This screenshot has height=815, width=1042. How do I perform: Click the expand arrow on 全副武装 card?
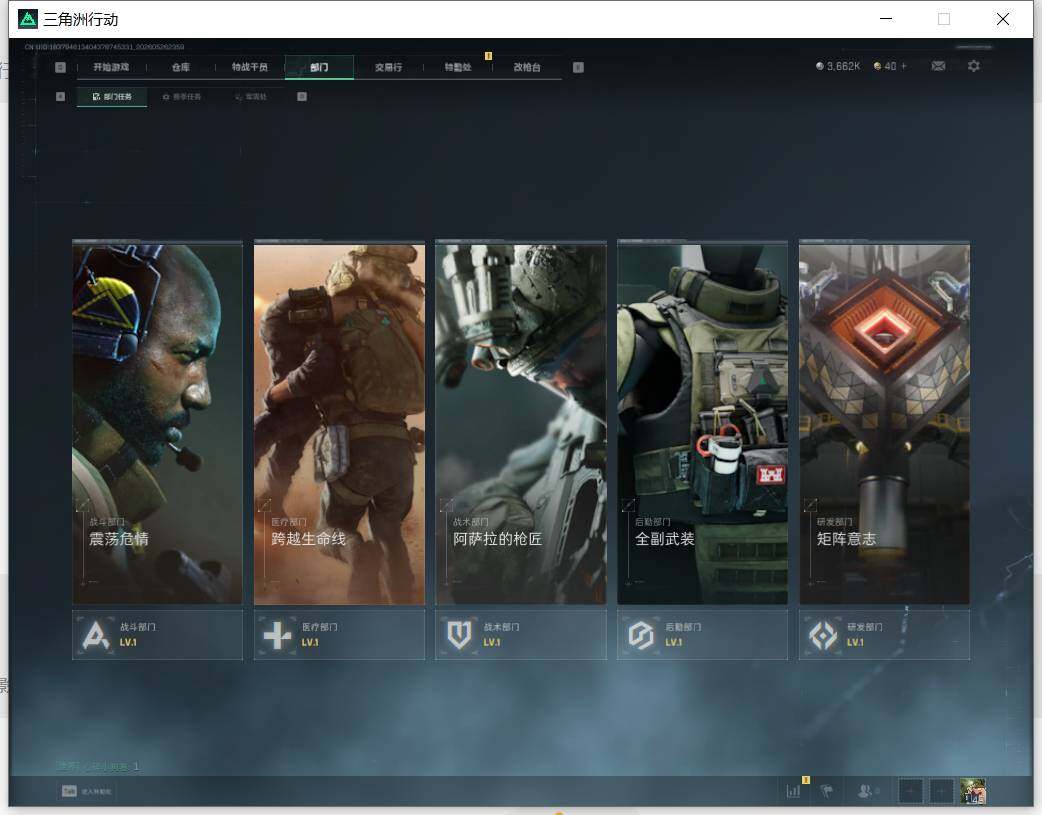[x=628, y=505]
